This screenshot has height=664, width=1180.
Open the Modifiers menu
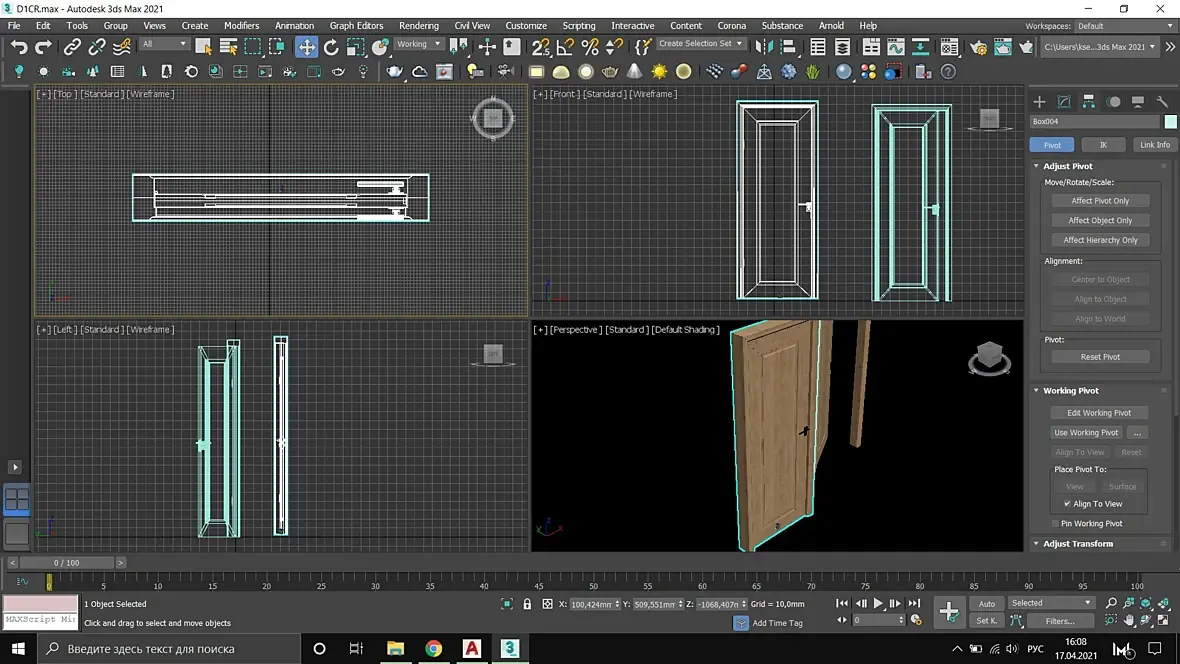click(241, 25)
